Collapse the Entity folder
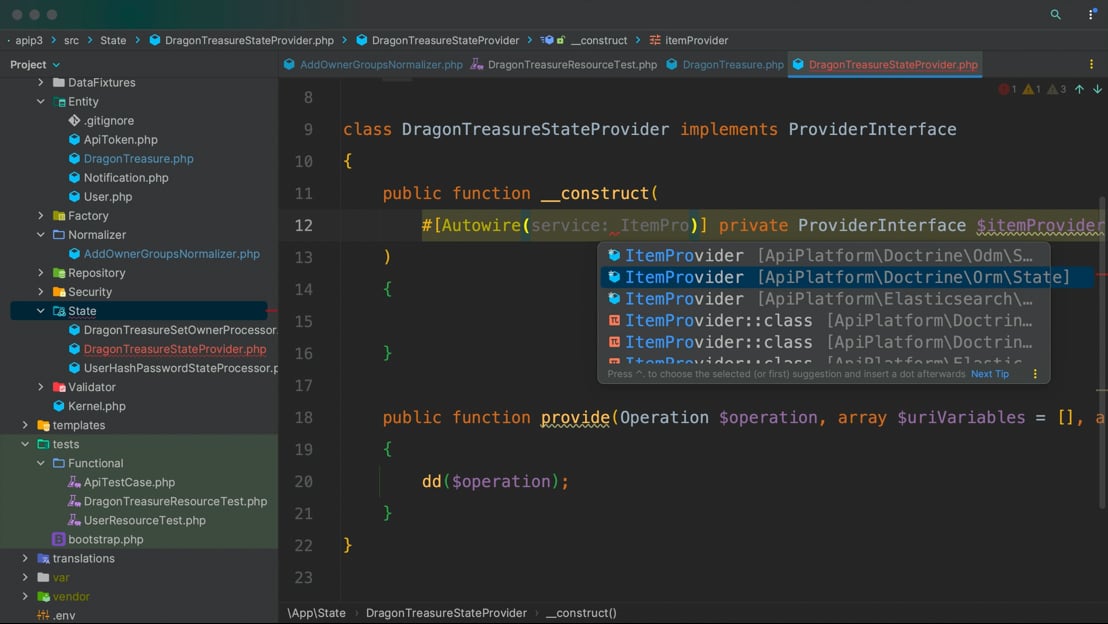The width and height of the screenshot is (1108, 624). click(x=41, y=102)
